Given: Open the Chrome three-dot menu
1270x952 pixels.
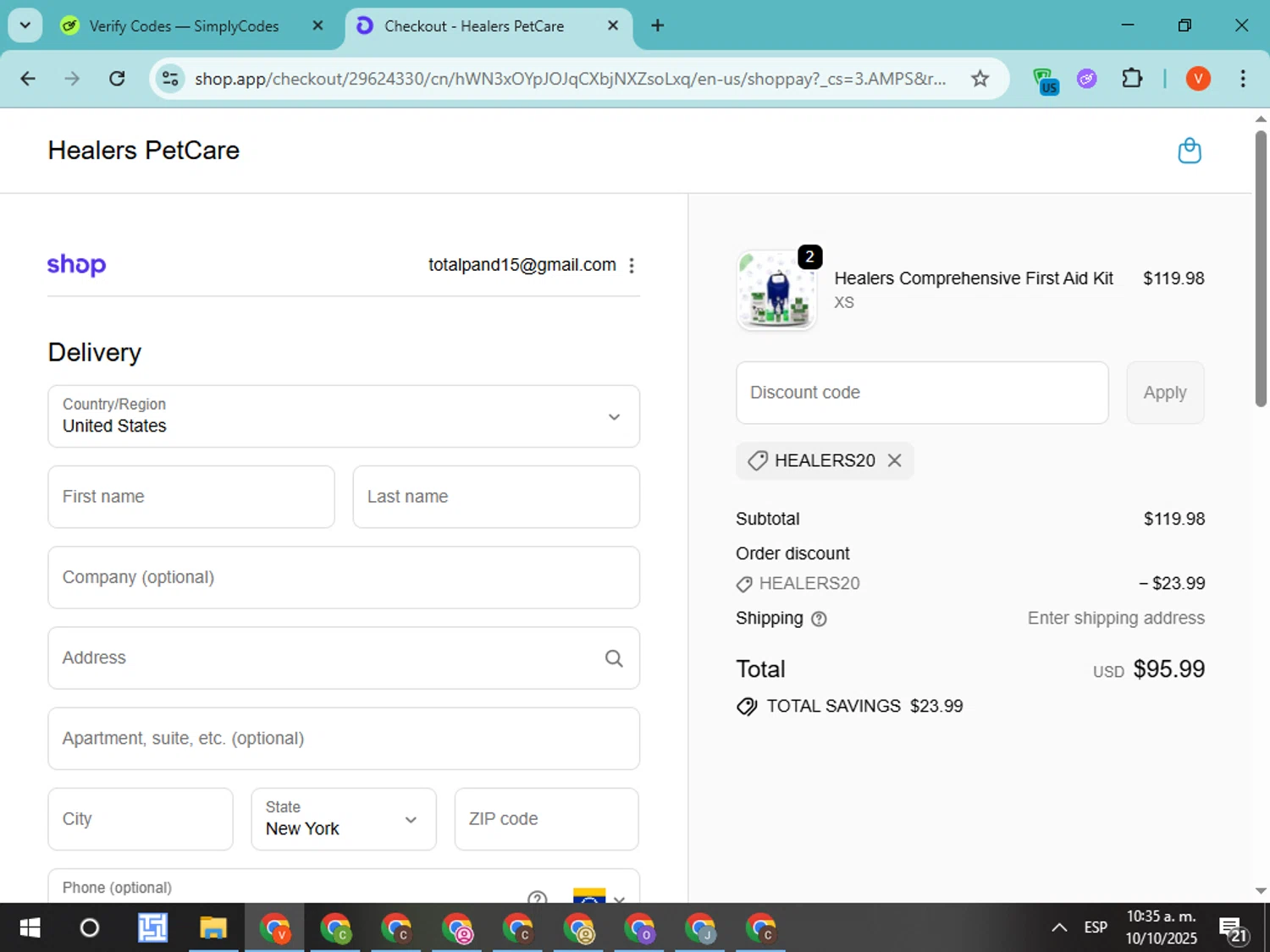Looking at the screenshot, I should 1243,79.
